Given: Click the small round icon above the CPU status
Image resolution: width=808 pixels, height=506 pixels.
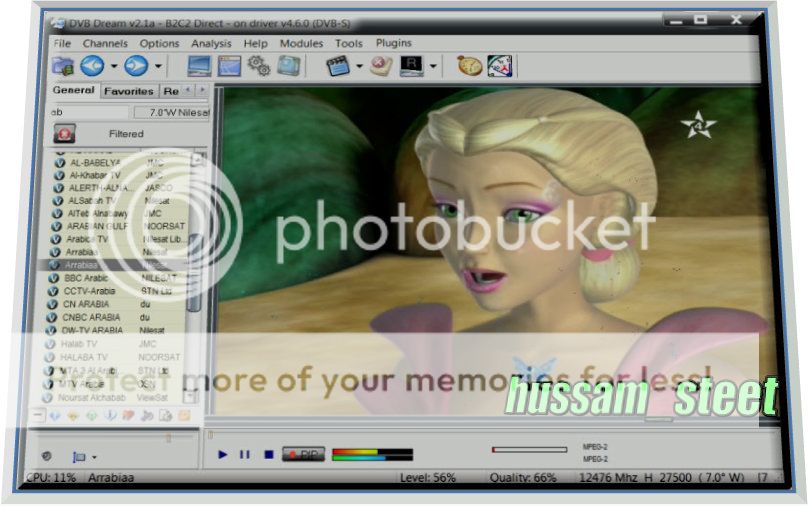Looking at the screenshot, I should (46, 456).
